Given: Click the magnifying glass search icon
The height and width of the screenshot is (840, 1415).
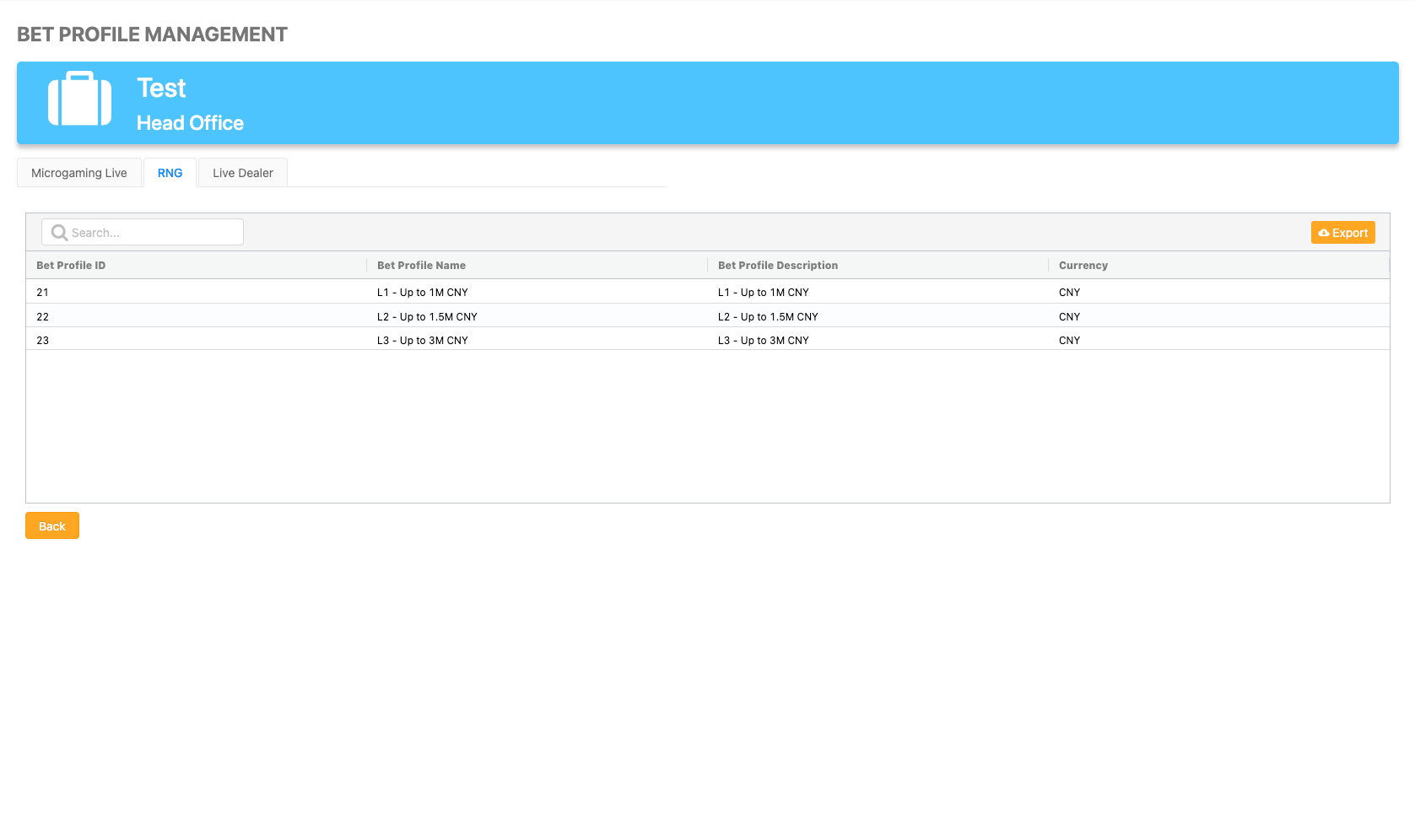Looking at the screenshot, I should click(x=59, y=233).
